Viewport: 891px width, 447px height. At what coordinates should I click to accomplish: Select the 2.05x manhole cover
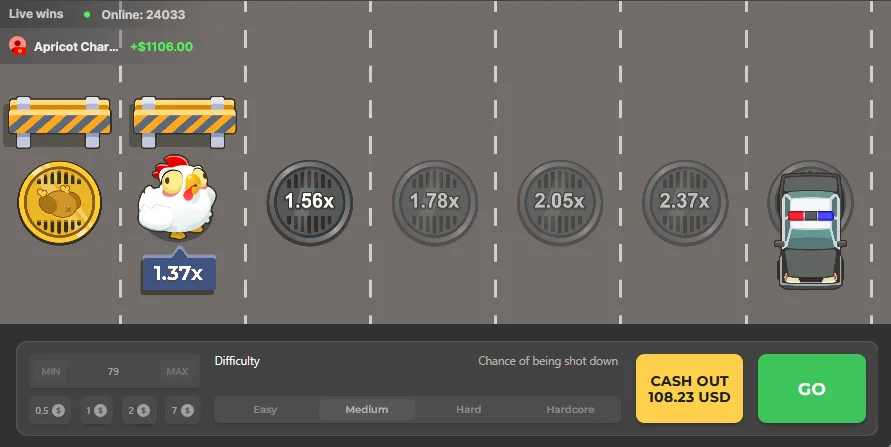click(560, 203)
